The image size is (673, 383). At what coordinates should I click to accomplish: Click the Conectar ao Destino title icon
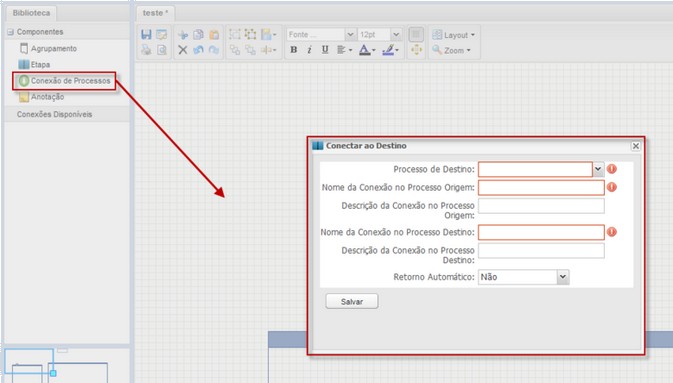tap(318, 146)
